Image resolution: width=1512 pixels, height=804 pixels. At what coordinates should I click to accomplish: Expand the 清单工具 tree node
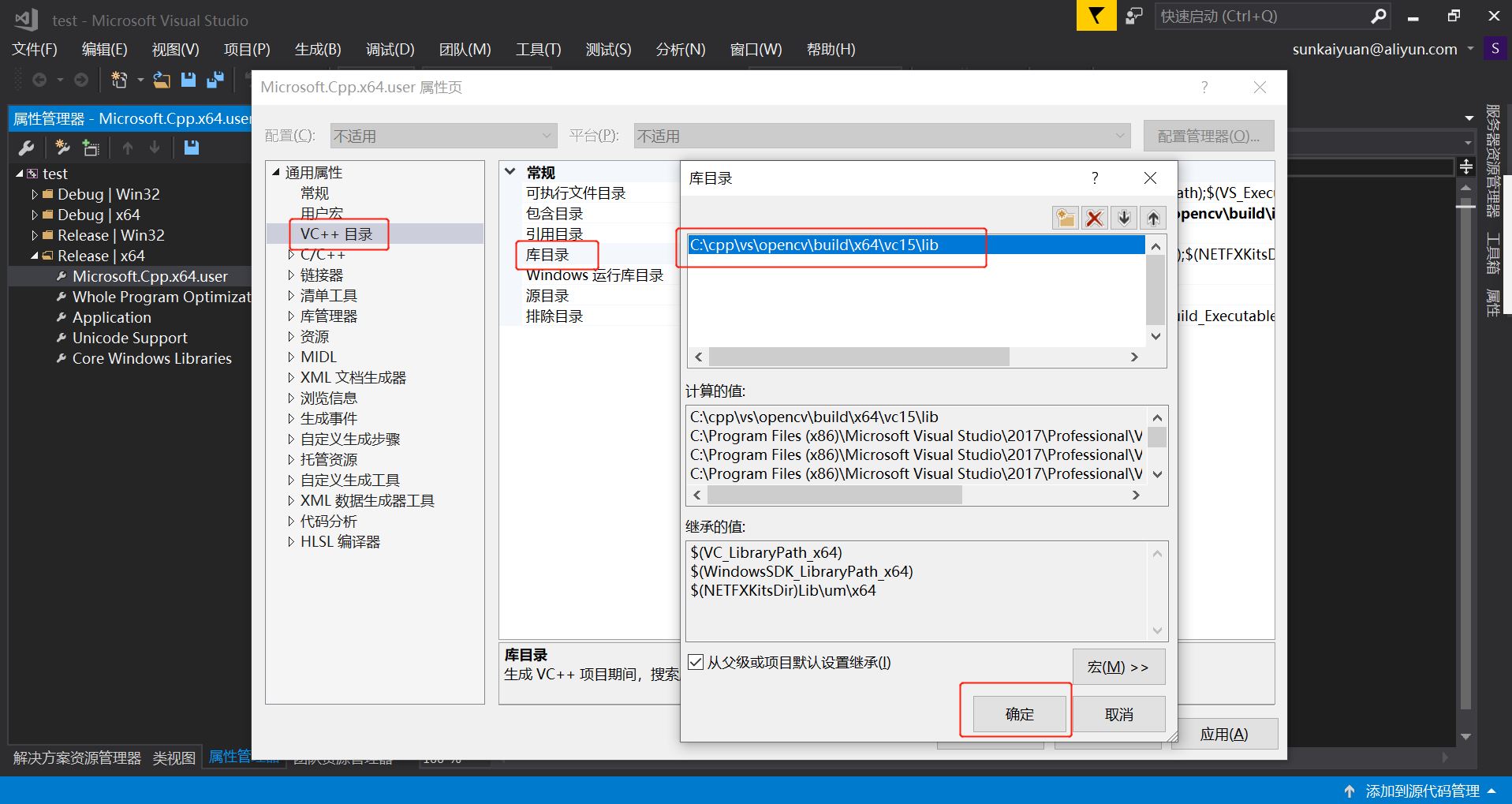pos(291,296)
